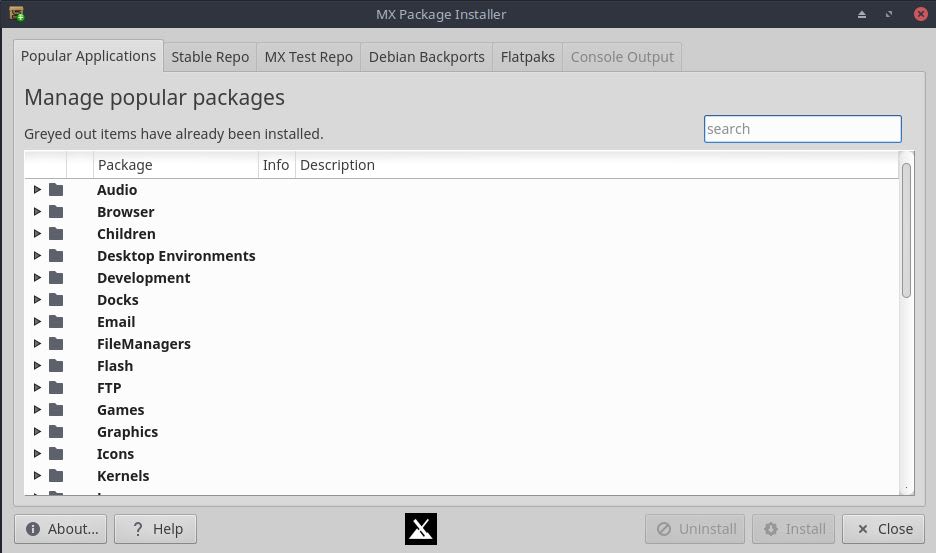Switch to the Debian Backports tab
This screenshot has height=553, width=936.
[x=426, y=57]
